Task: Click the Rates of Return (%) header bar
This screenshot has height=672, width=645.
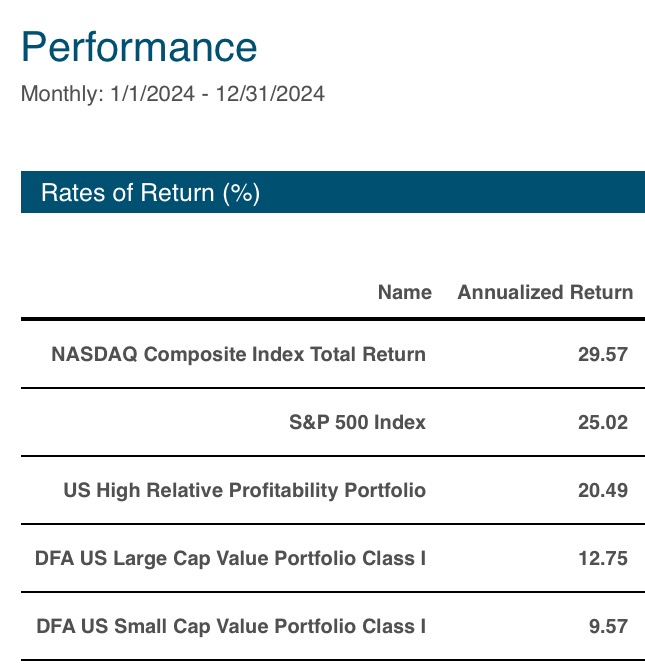Action: point(333,192)
